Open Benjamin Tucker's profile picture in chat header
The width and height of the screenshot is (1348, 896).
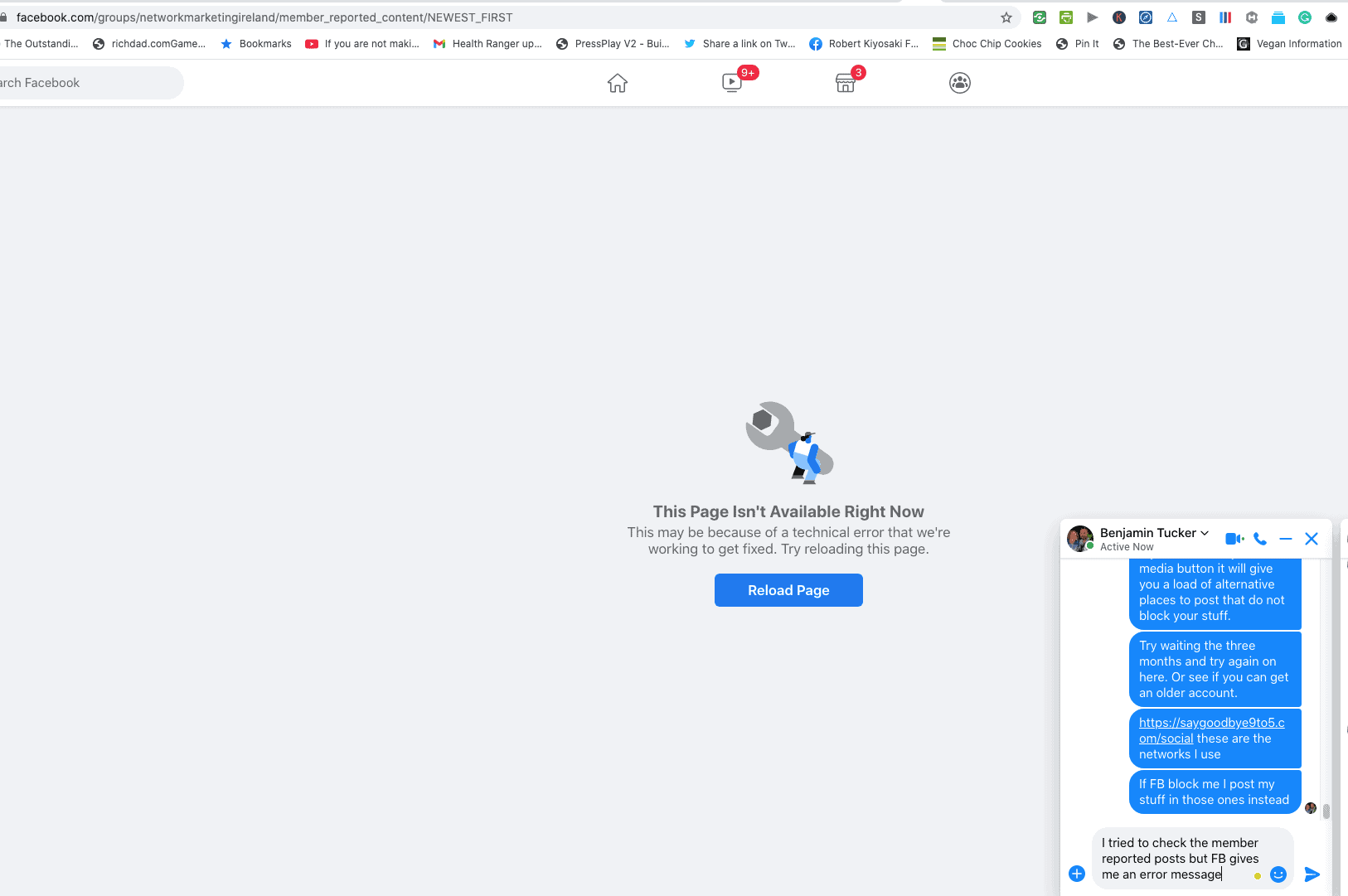point(1080,539)
